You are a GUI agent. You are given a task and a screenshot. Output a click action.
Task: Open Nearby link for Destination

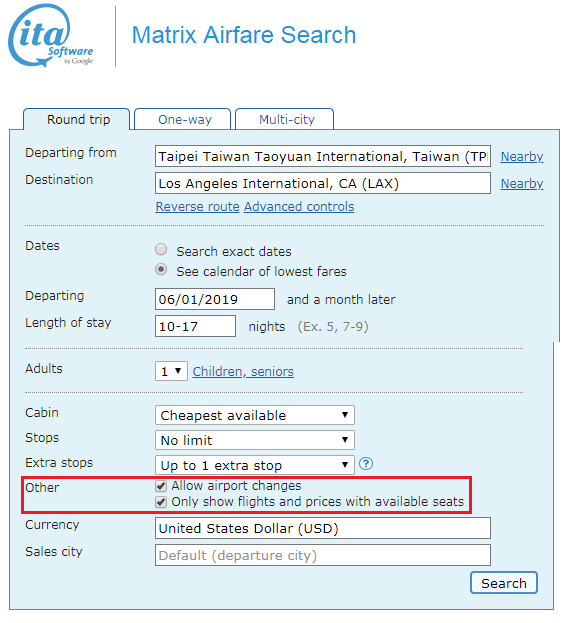tap(522, 184)
